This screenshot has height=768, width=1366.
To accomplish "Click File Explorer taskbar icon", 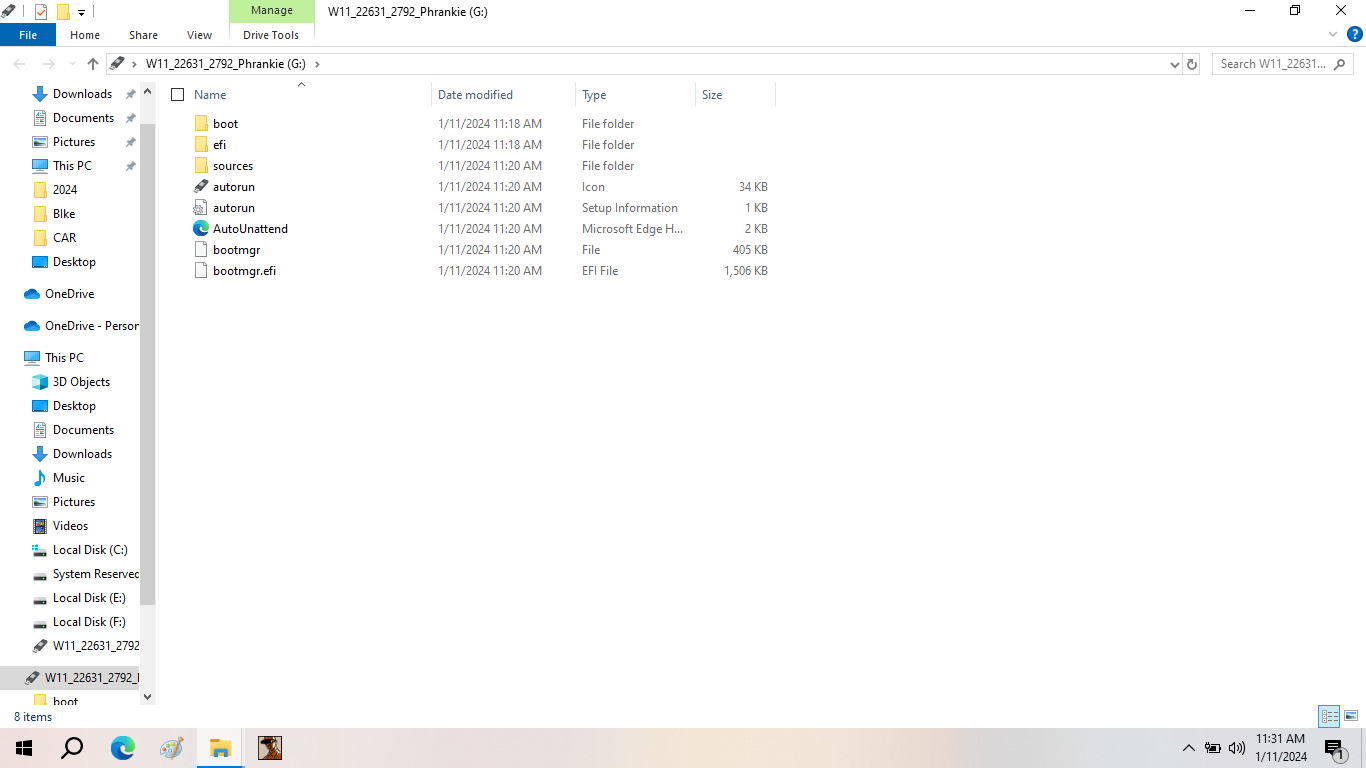I will coord(220,748).
